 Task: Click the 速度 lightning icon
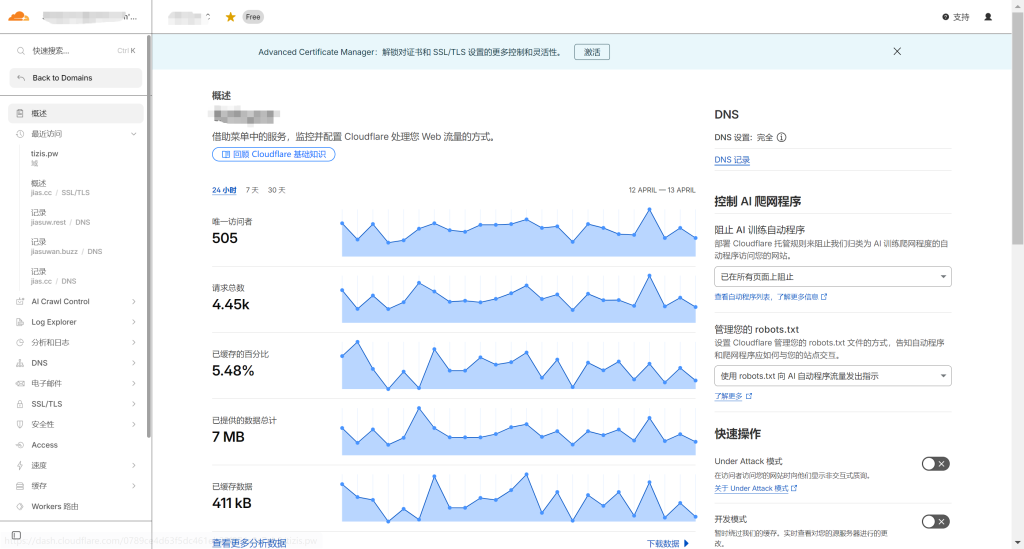click(x=20, y=465)
